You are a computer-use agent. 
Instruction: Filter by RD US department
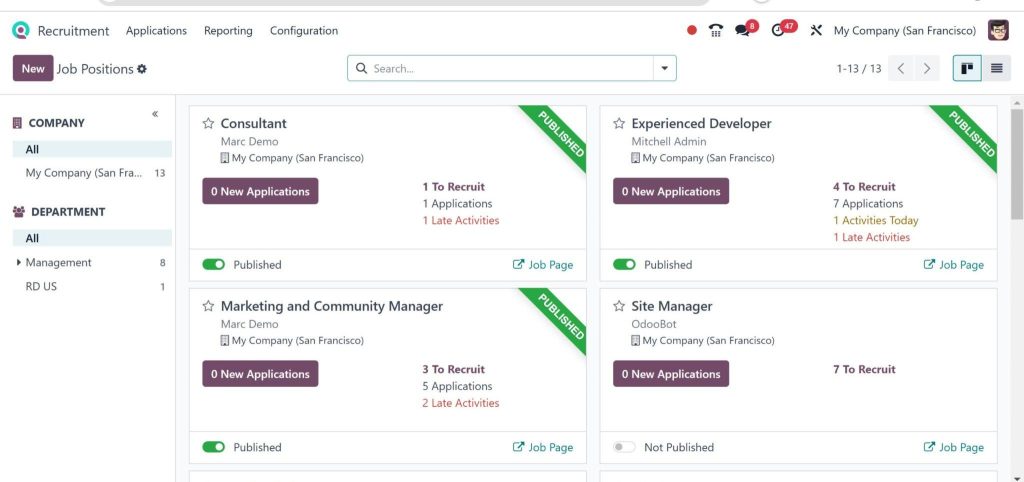(x=92, y=286)
